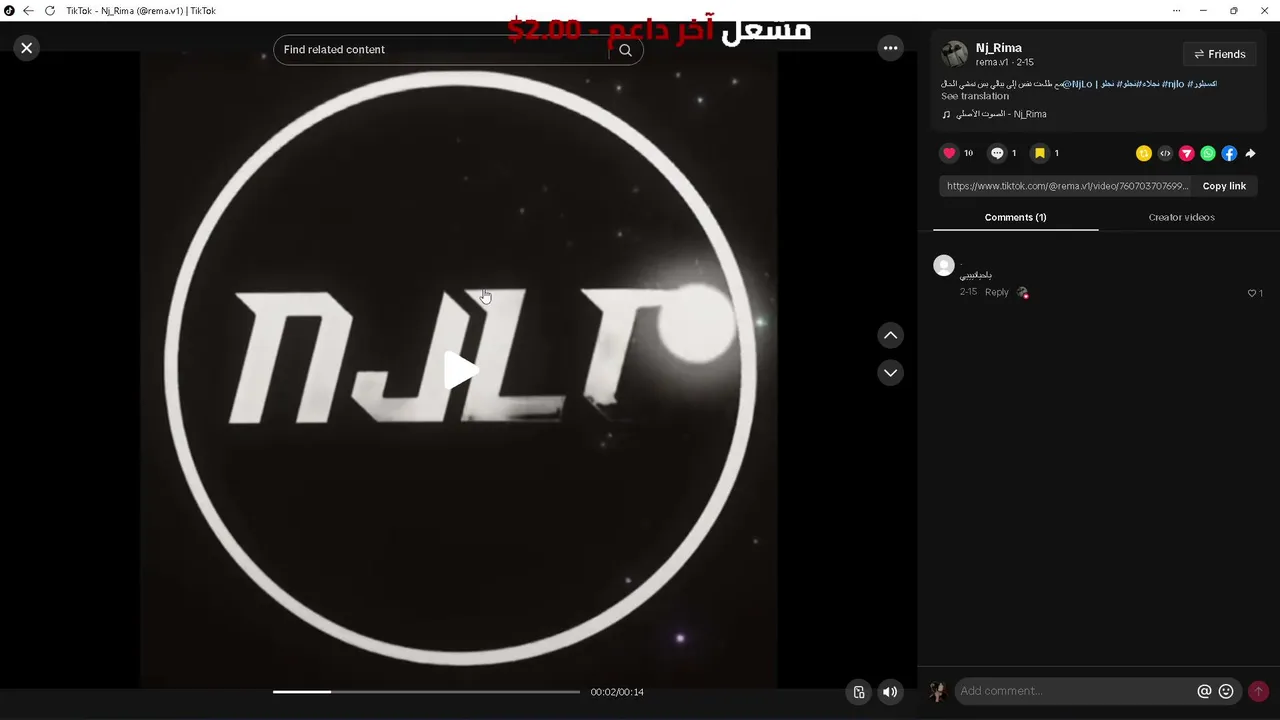This screenshot has height=720, width=1280.
Task: Unlike the video with the heart icon
Action: (949, 153)
